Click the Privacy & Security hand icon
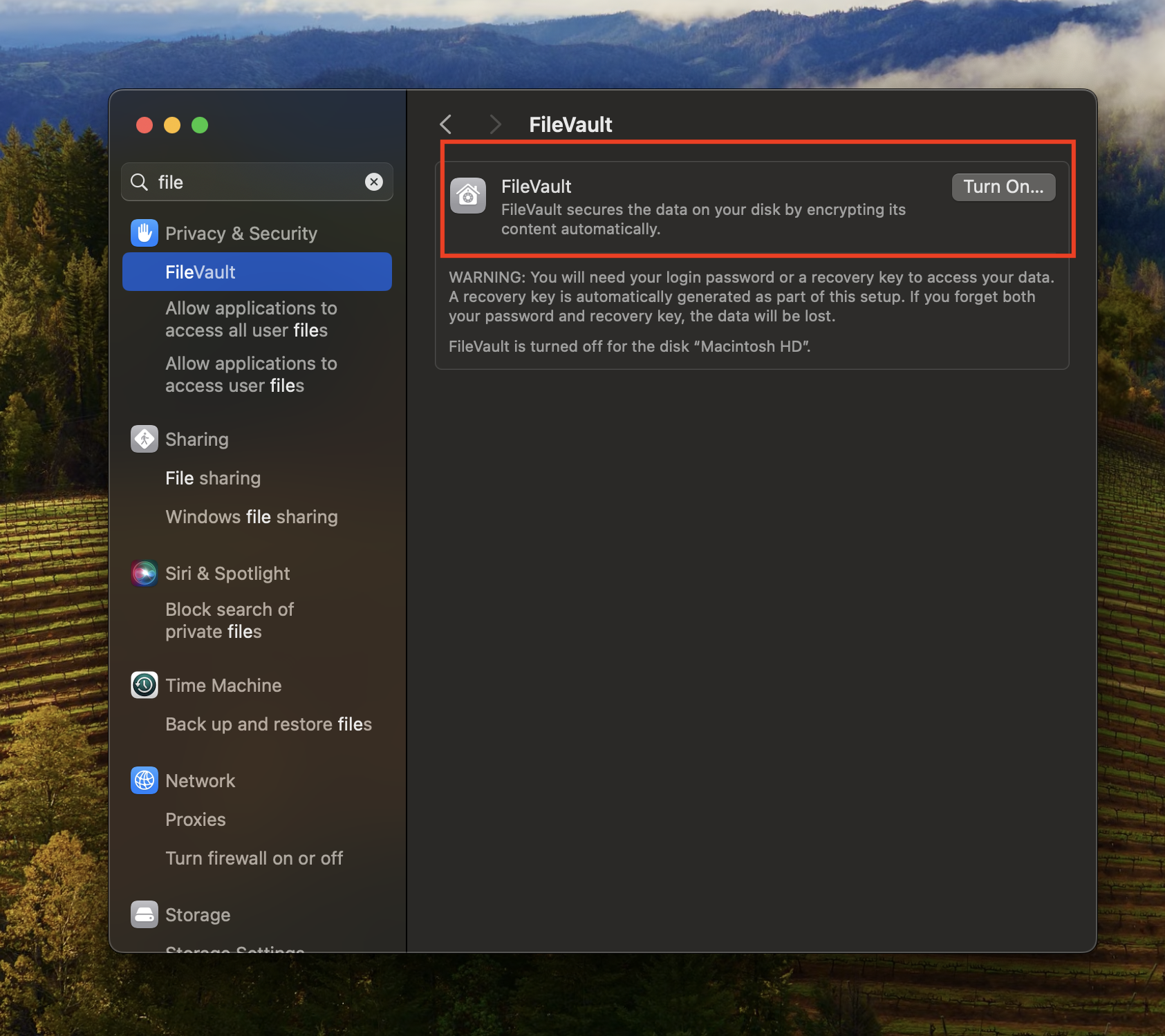1165x1036 pixels. pos(145,234)
